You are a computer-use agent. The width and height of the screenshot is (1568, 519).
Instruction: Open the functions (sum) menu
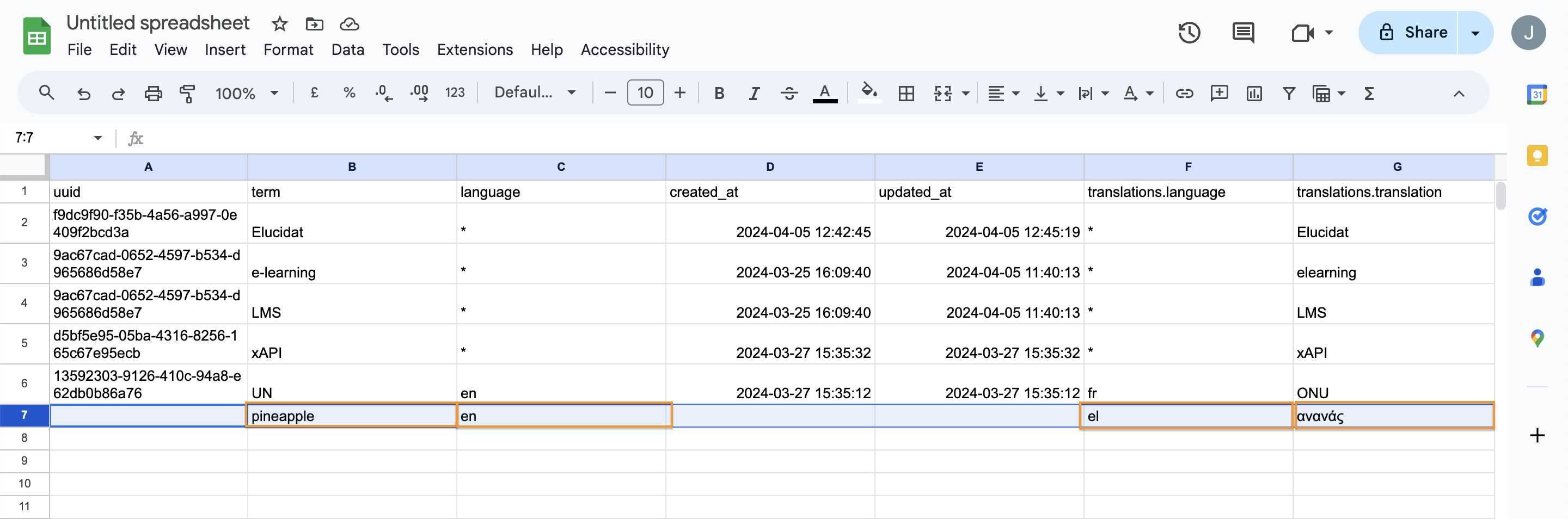coord(1368,93)
